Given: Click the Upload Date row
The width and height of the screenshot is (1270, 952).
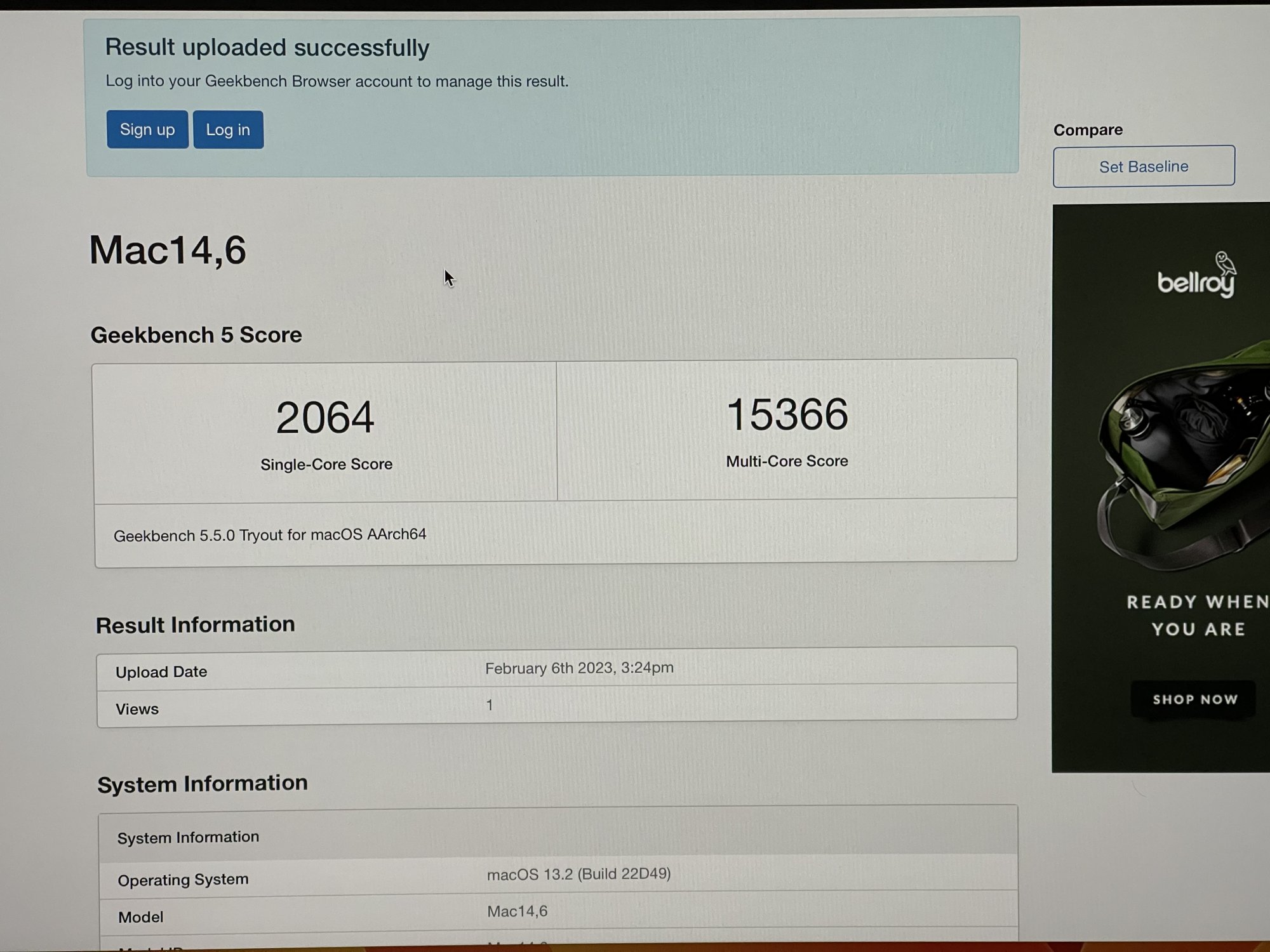Looking at the screenshot, I should pos(161,671).
